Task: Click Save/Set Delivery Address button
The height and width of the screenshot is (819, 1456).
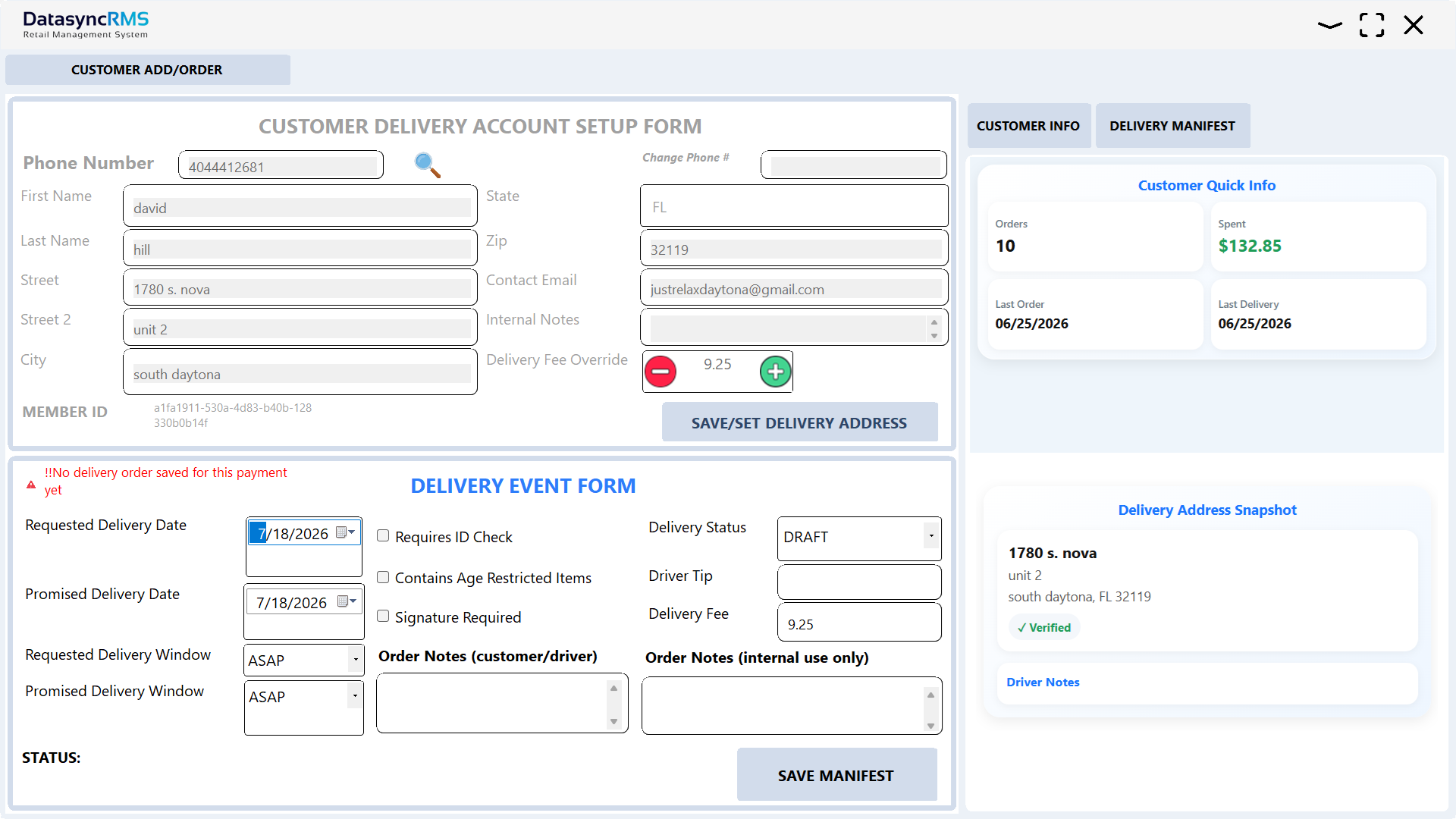Action: click(x=799, y=422)
